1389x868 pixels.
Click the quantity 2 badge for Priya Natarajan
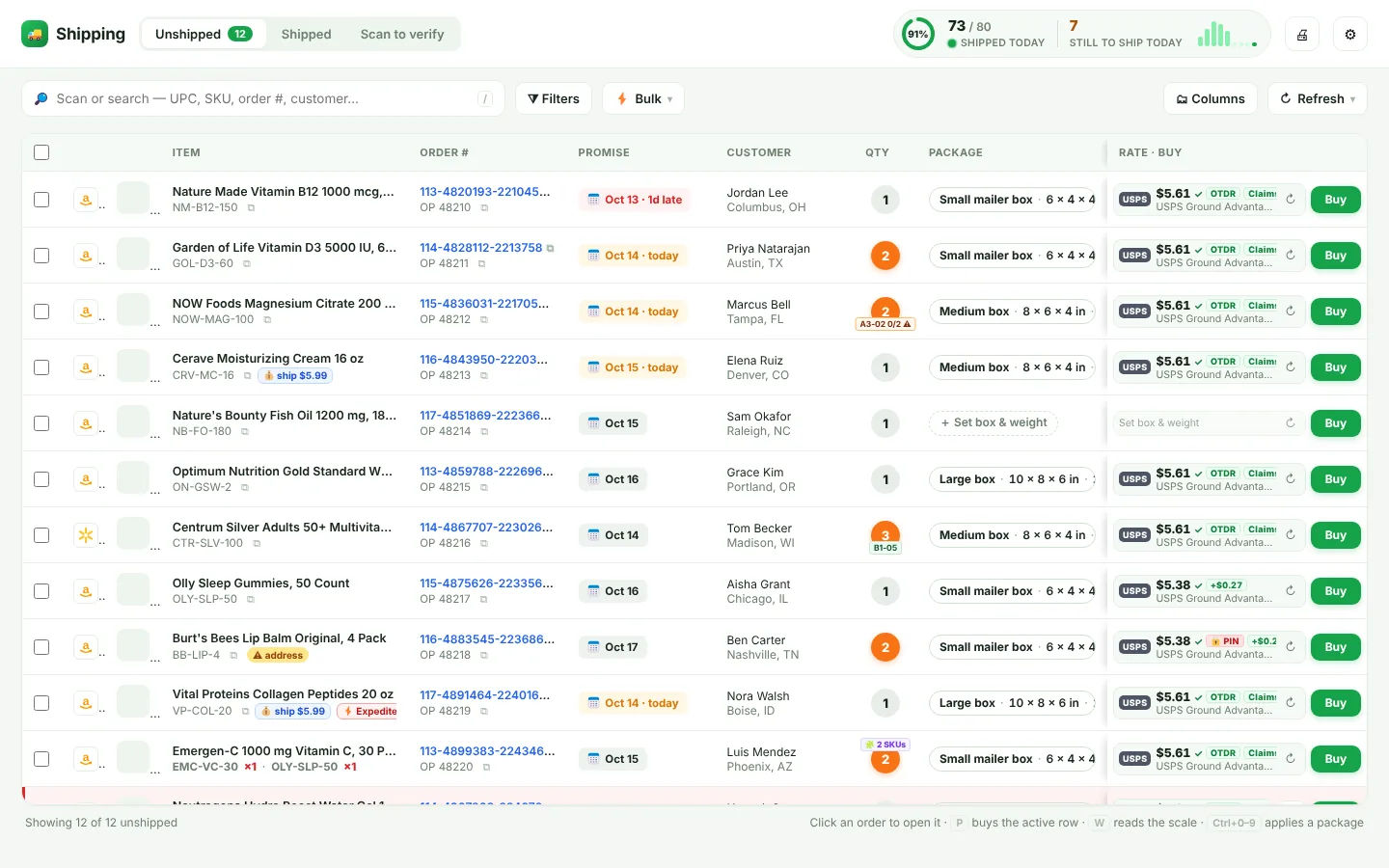[885, 256]
